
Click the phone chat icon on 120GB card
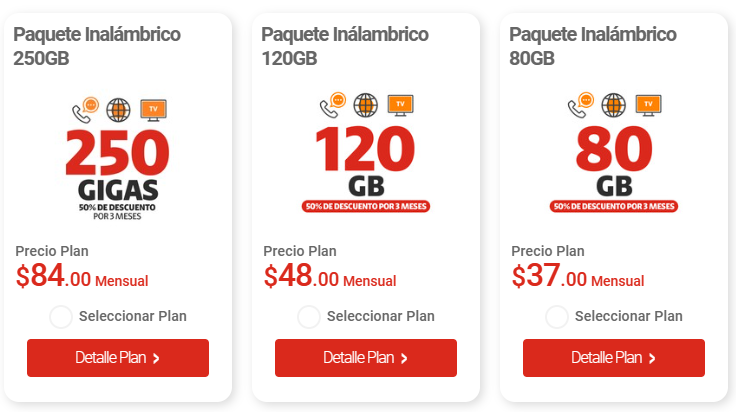tap(333, 105)
